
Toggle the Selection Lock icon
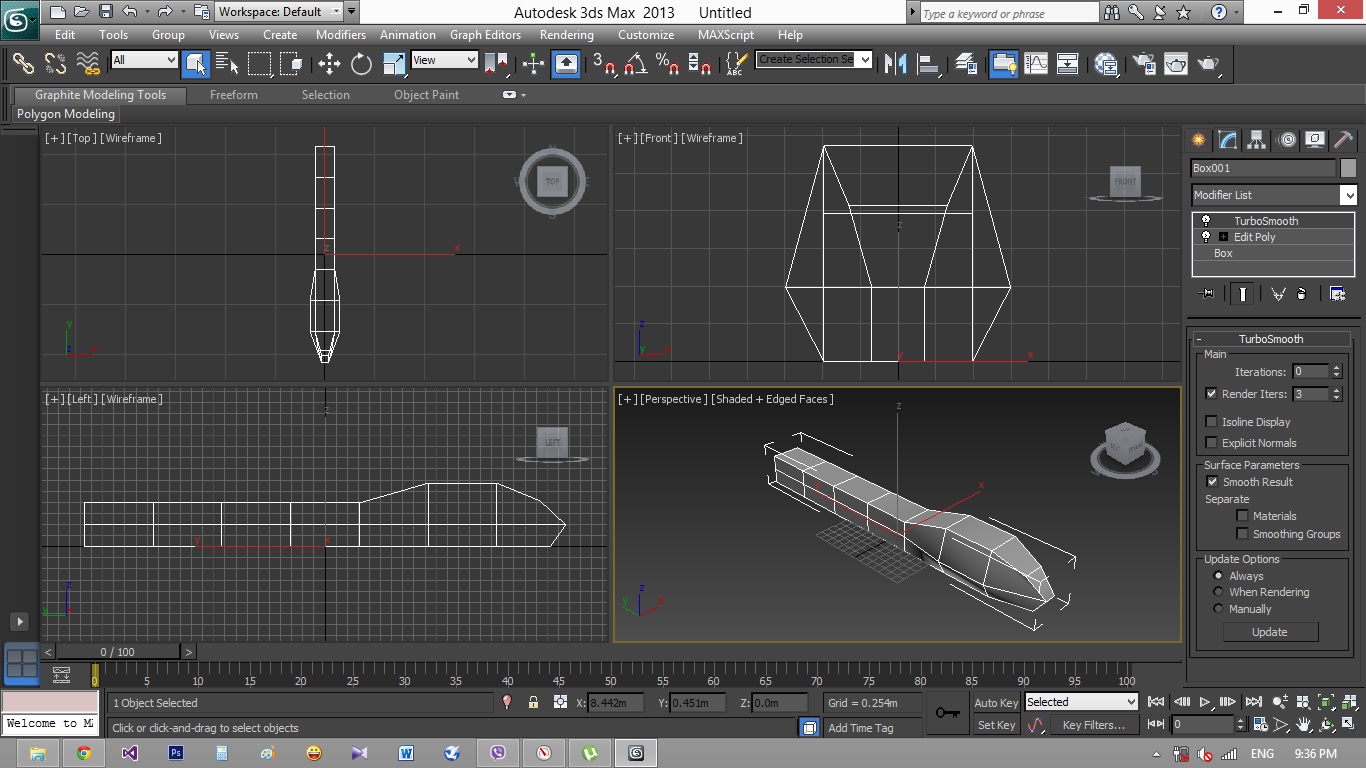(533, 703)
